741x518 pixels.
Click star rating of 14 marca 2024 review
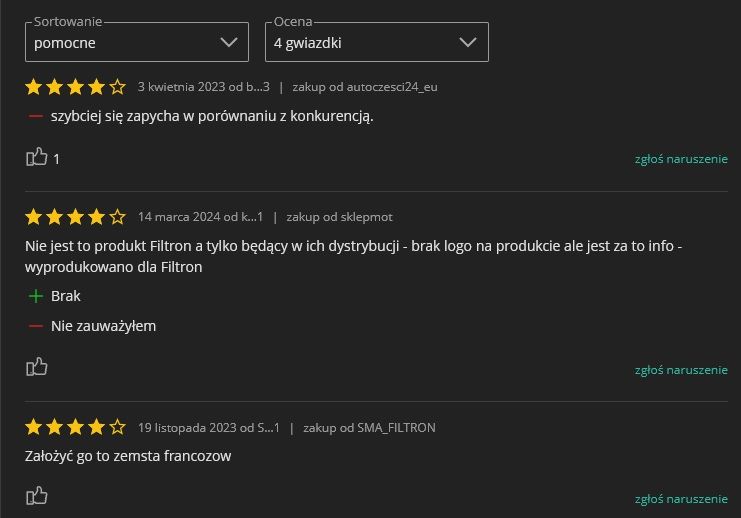click(x=75, y=217)
